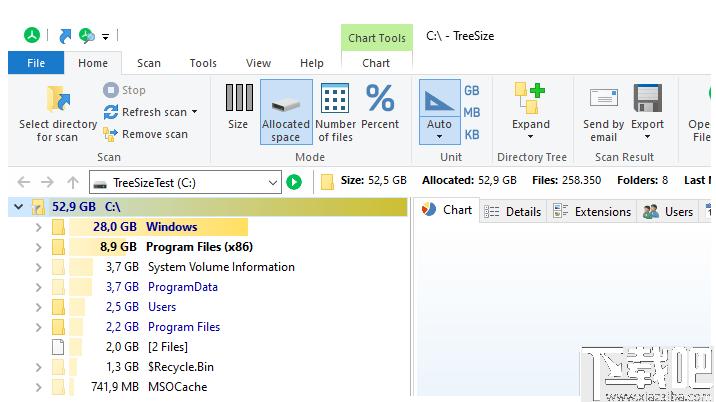Expand the $Recycle.Bin folder
The image size is (716, 402).
tap(38, 367)
